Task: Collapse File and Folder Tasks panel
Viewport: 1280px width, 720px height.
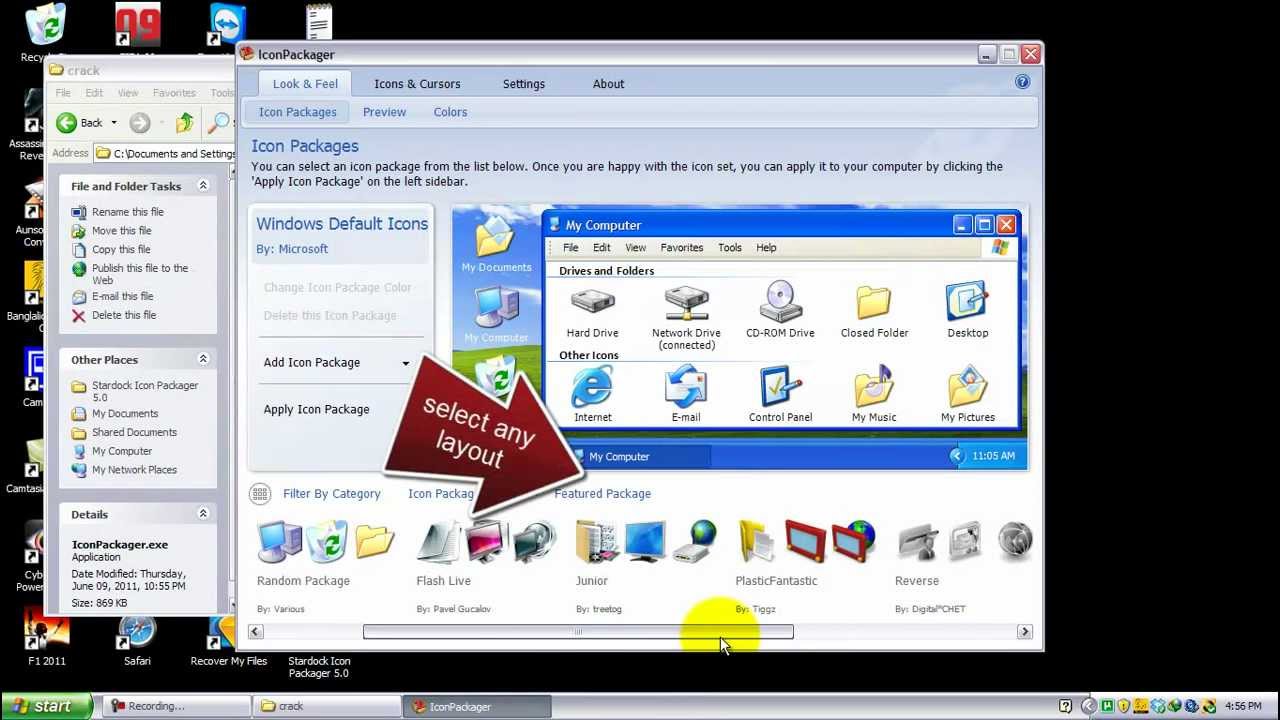Action: click(203, 186)
